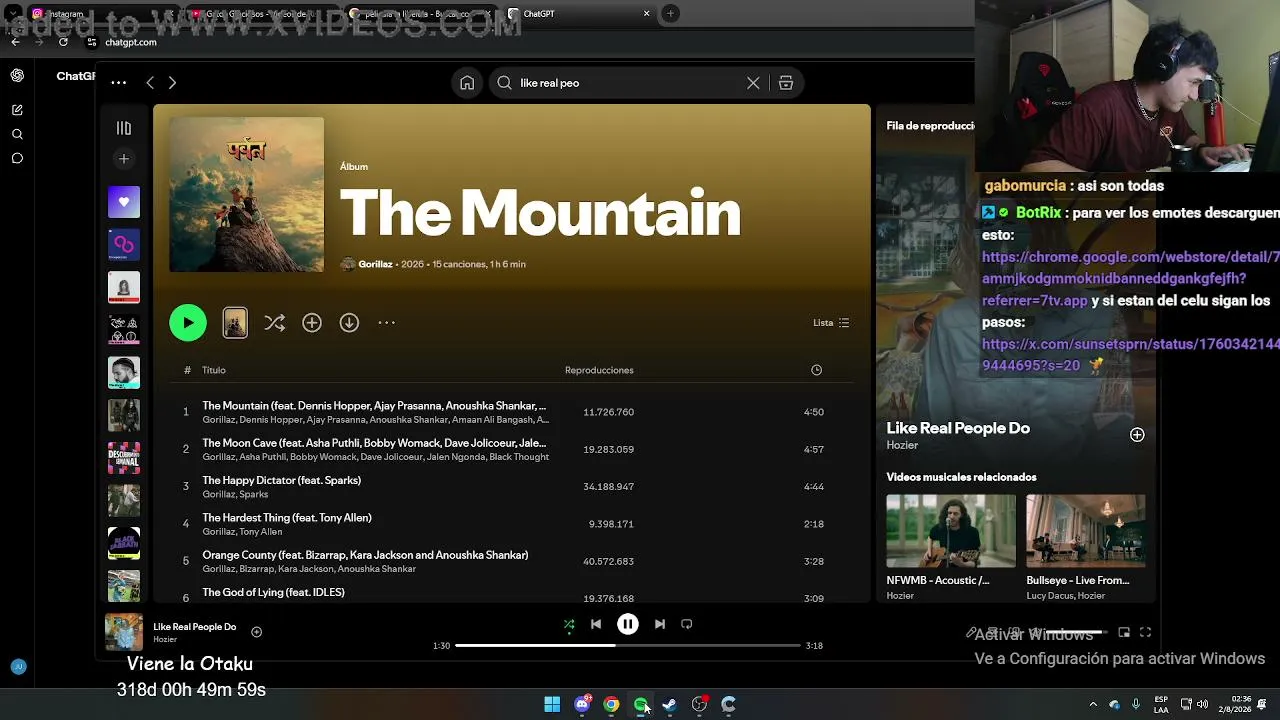Skip to the next track
Viewport: 1280px width, 720px height.
pyautogui.click(x=660, y=624)
